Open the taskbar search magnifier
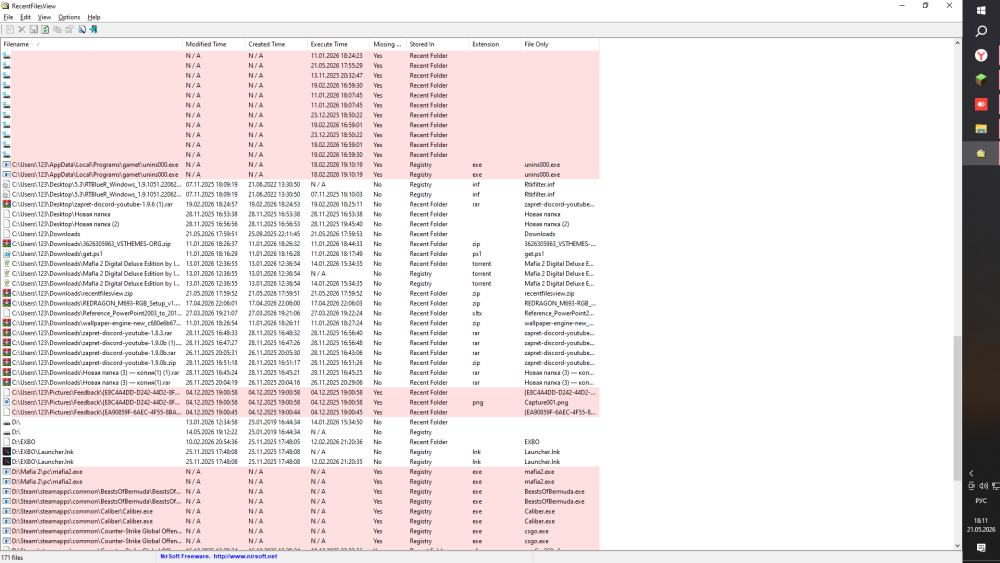 pyautogui.click(x=981, y=31)
